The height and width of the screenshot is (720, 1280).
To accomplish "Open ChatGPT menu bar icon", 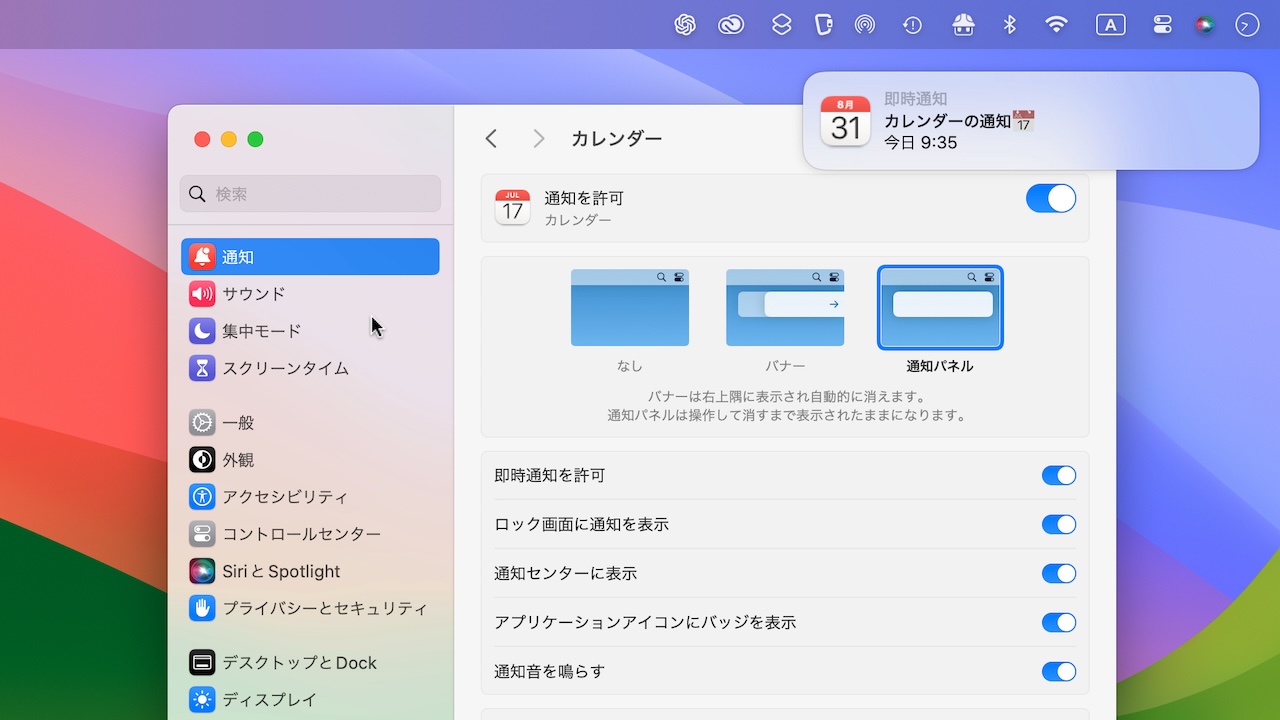I will (685, 25).
